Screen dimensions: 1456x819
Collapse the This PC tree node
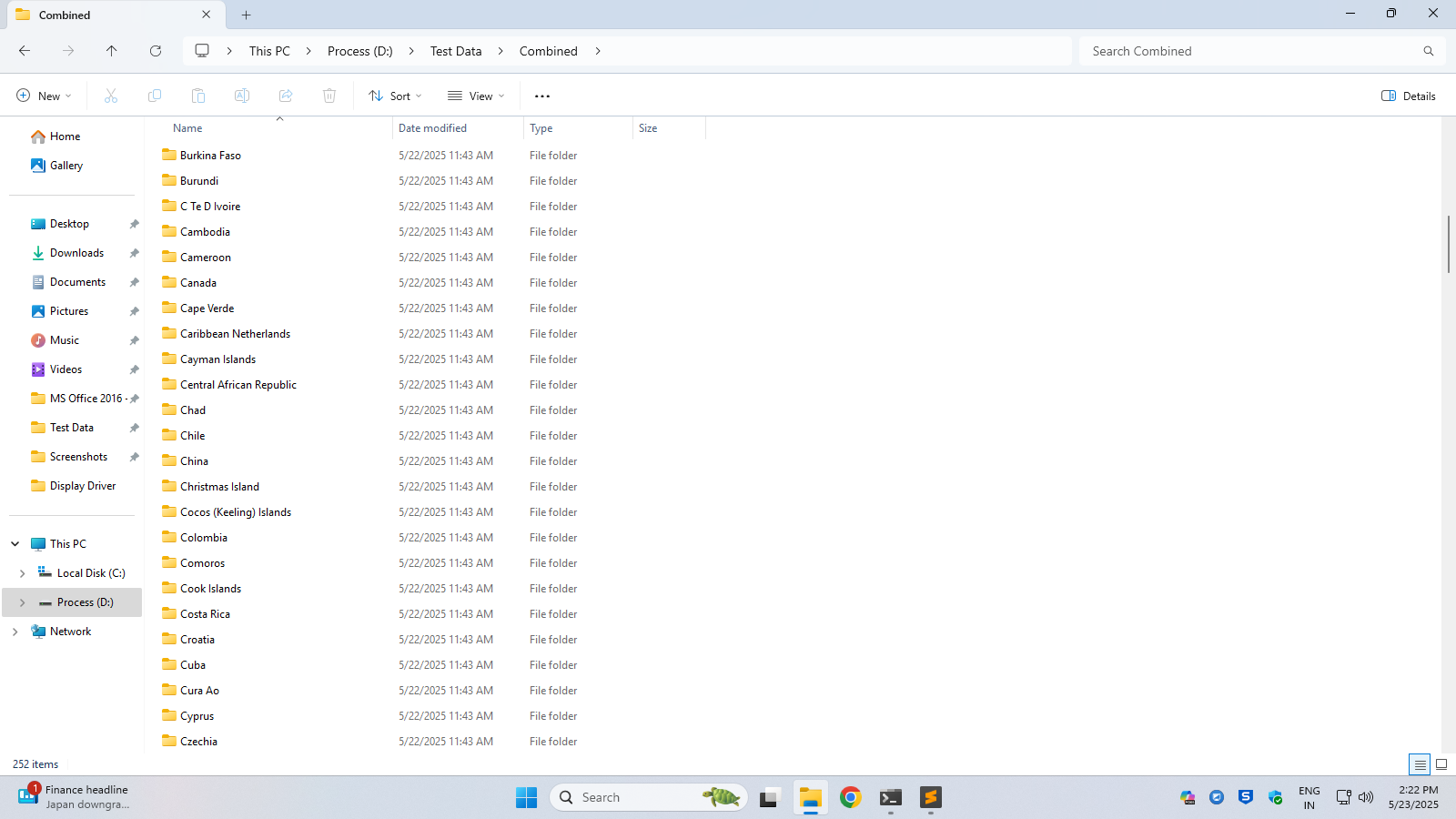[15, 544]
